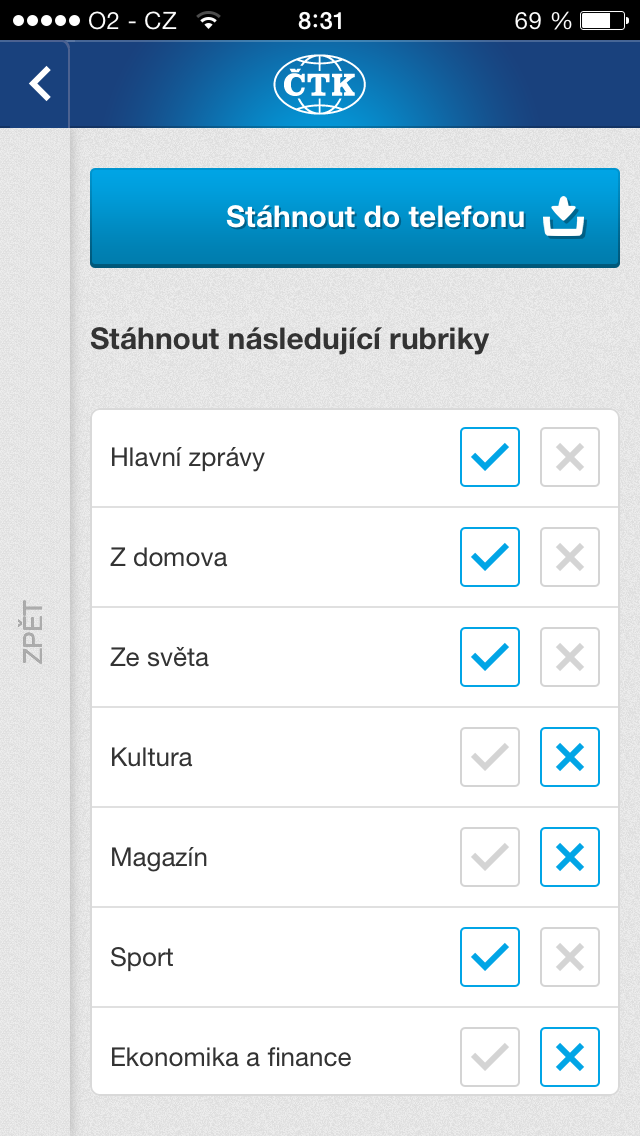Viewport: 640px width, 1136px height.
Task: Tap the ZPĚT side panel label
Action: tap(33, 632)
